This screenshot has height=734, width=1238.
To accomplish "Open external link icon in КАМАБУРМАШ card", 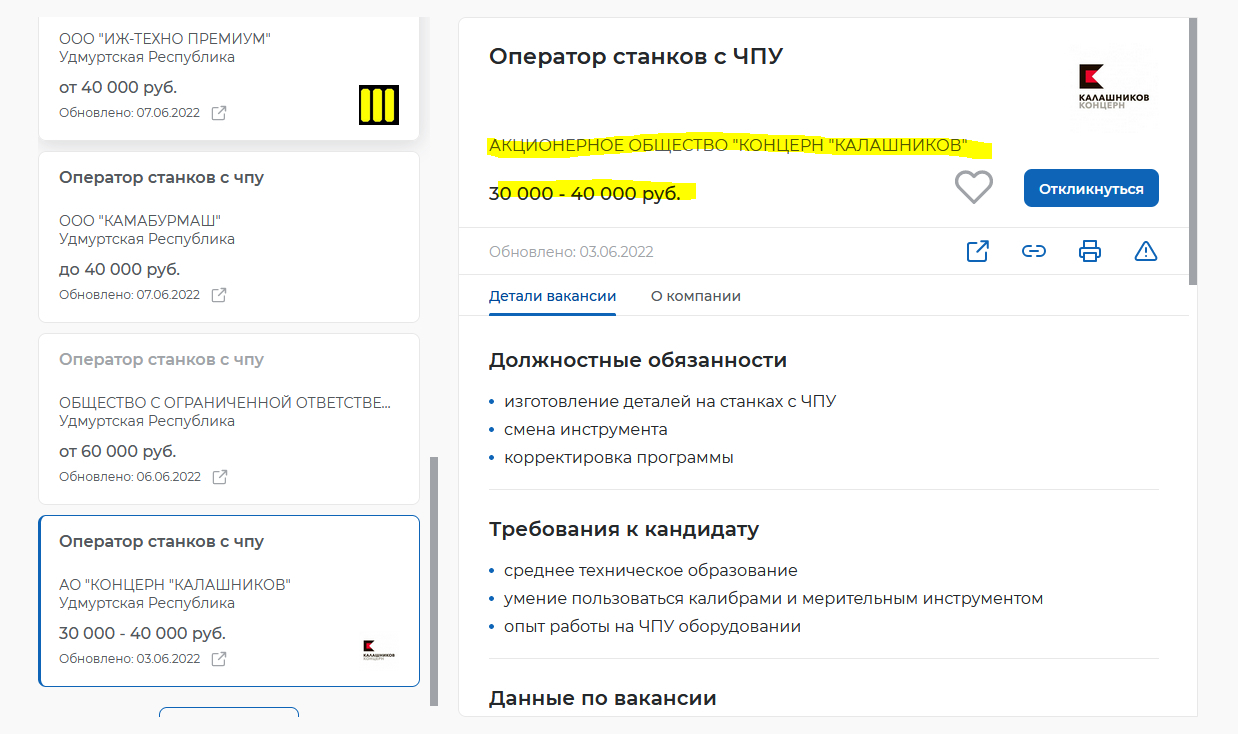I will (x=219, y=295).
